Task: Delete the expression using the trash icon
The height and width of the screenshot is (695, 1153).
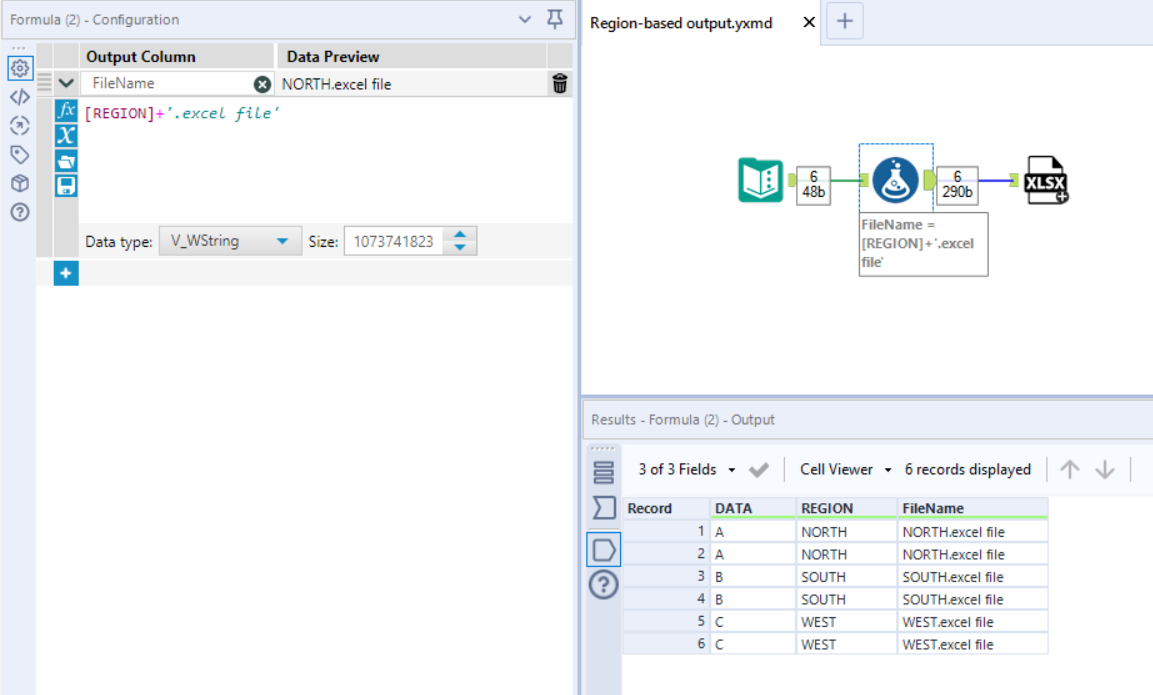Action: click(559, 84)
